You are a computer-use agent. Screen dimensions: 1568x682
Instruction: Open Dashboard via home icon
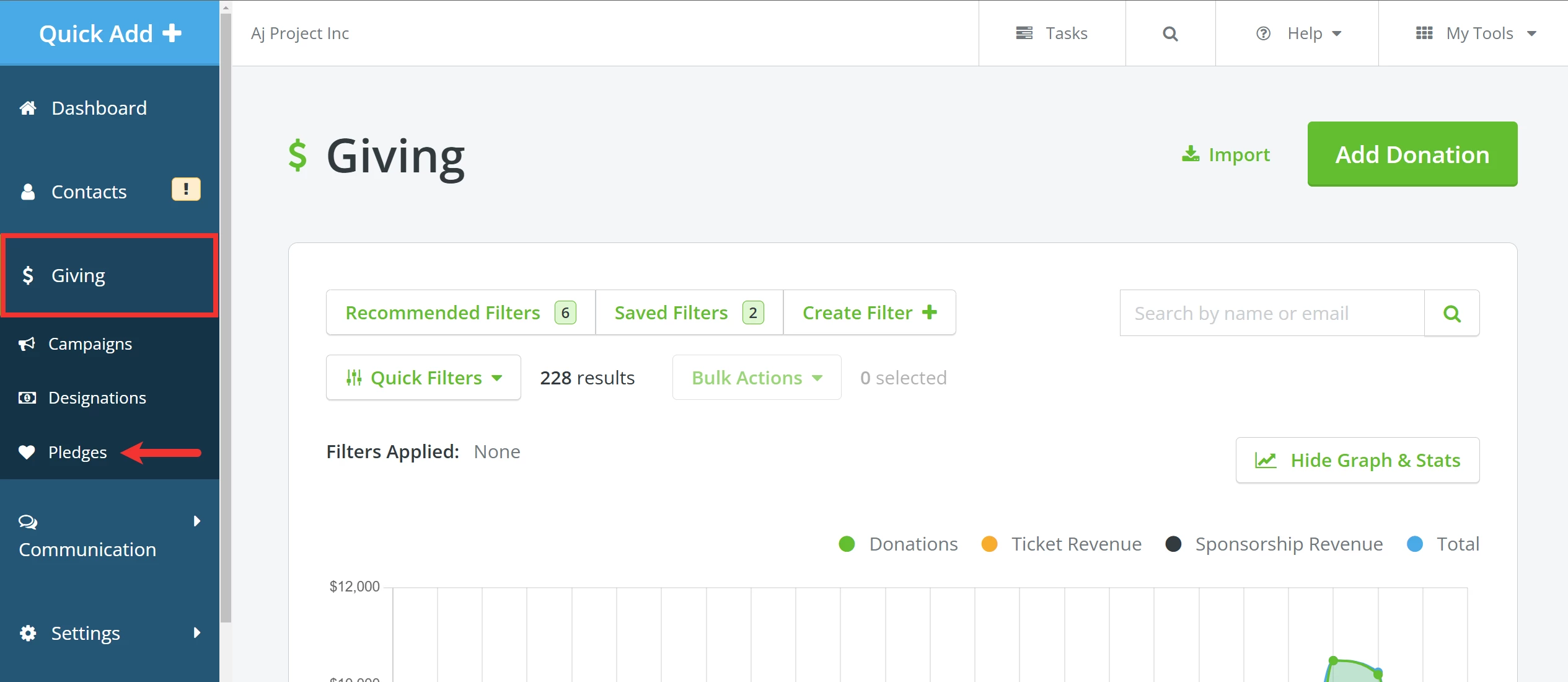pos(28,108)
